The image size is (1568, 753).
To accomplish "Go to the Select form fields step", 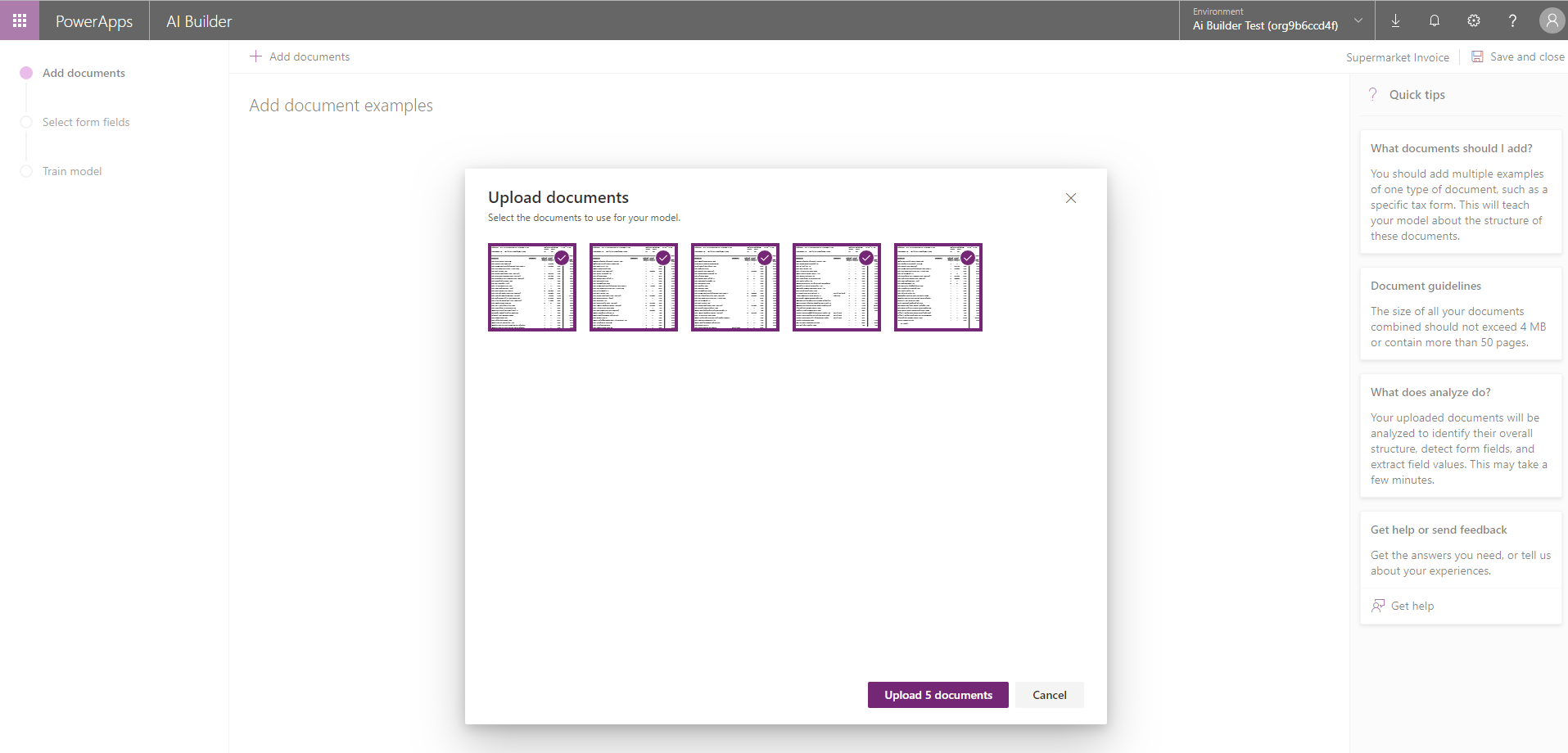I will coord(86,122).
